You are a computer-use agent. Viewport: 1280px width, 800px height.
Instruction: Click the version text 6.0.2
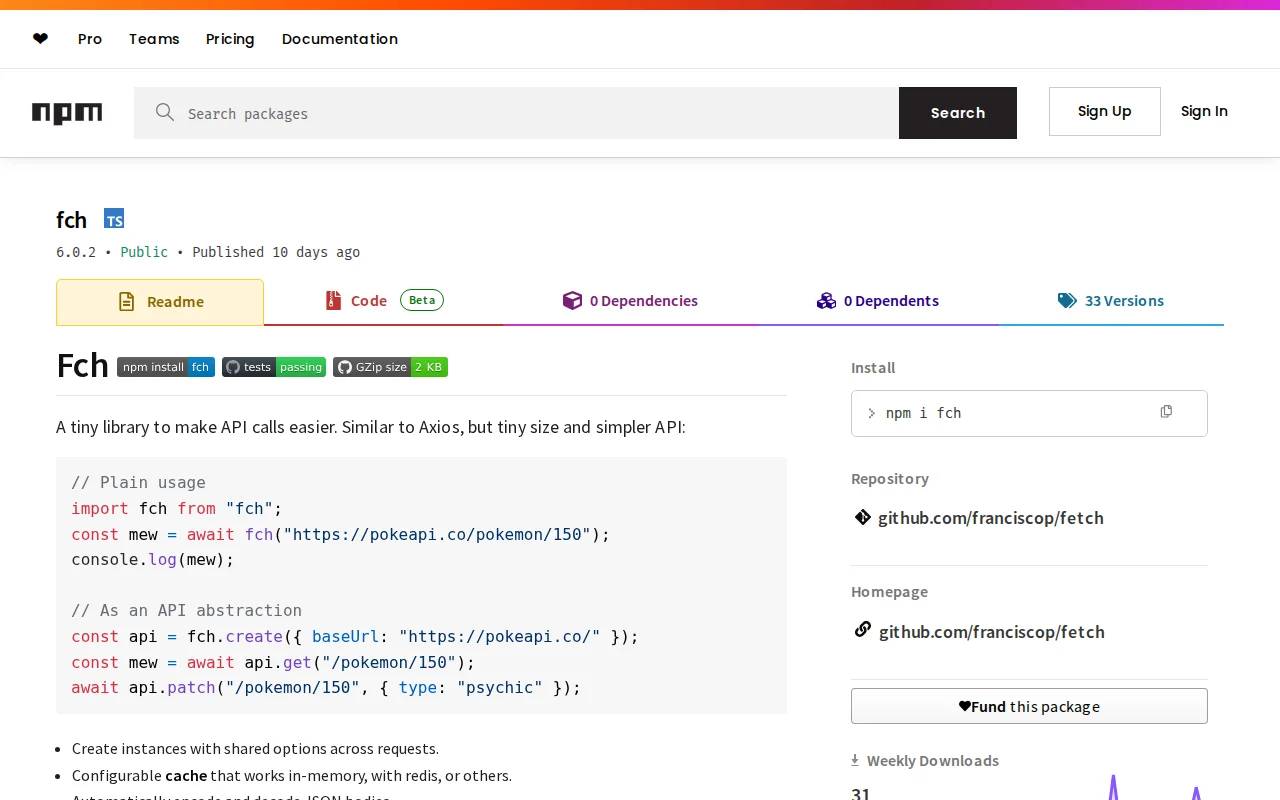[76, 252]
